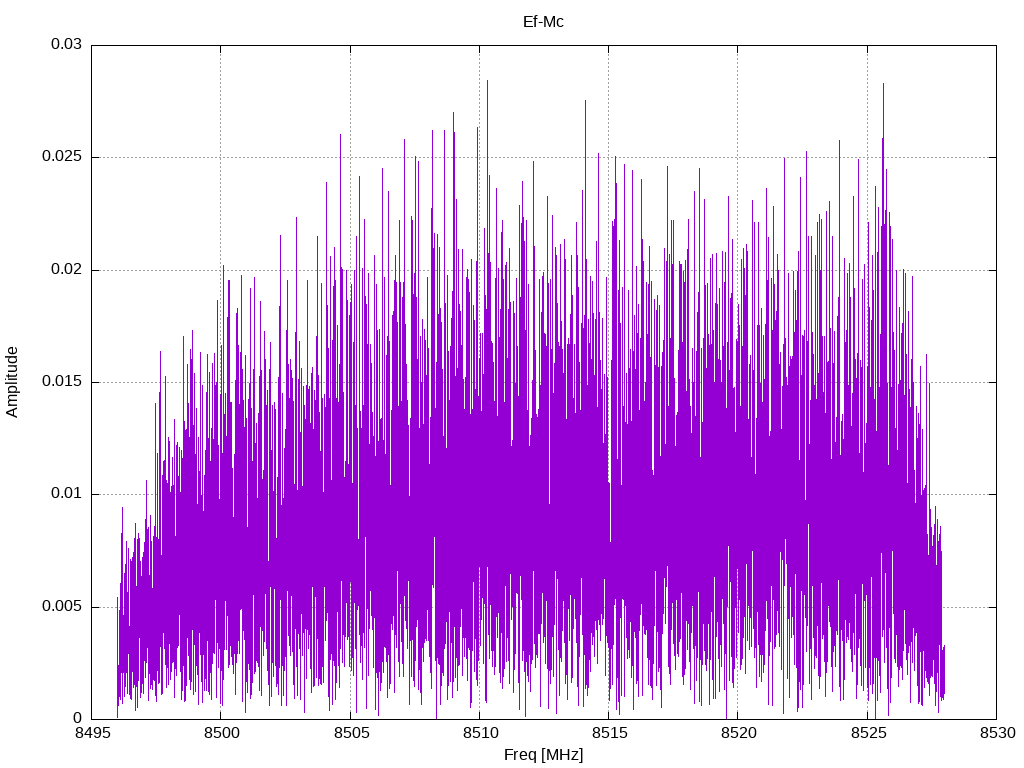This screenshot has width=1024, height=768.
Task: Click the 0.015 y-axis tick label
Action: click(62, 381)
